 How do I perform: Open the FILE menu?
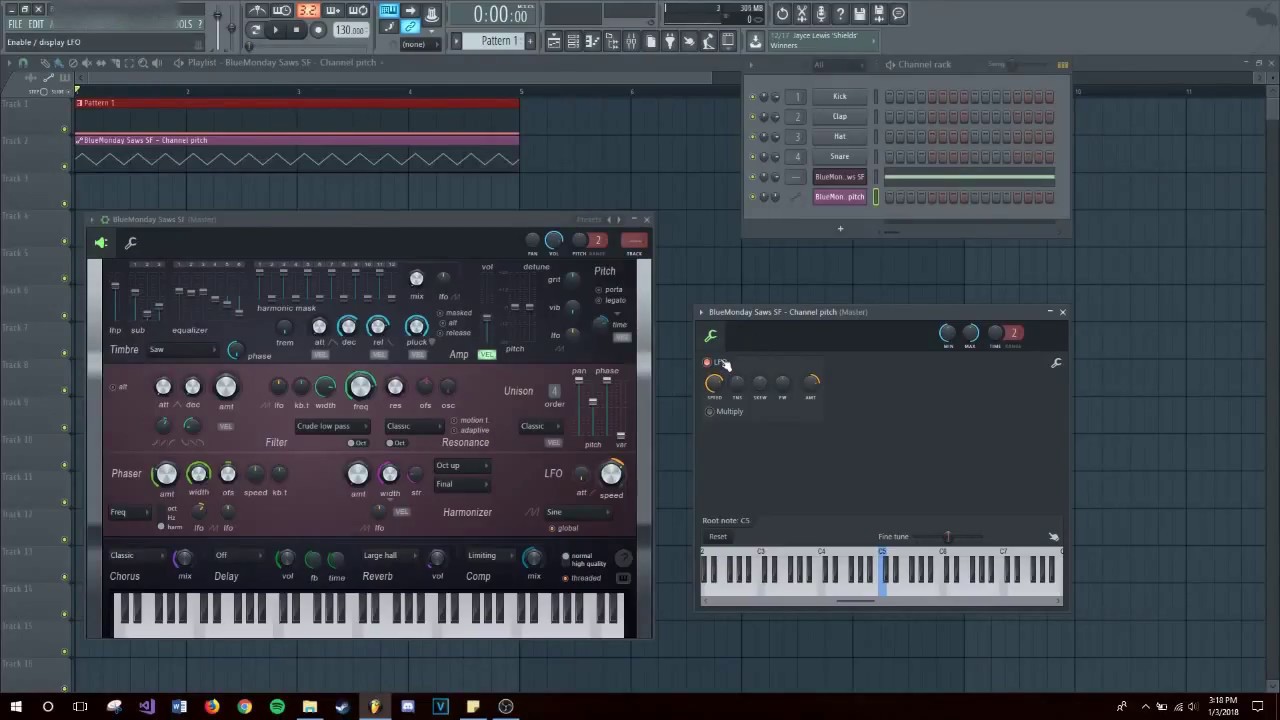(x=15, y=24)
